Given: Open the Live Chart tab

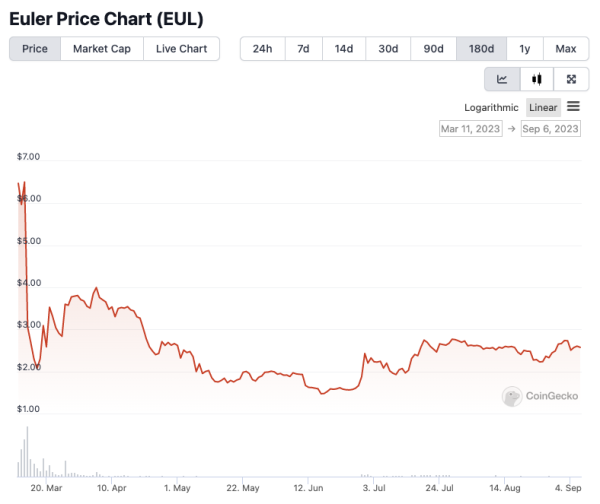Looking at the screenshot, I should [x=181, y=49].
